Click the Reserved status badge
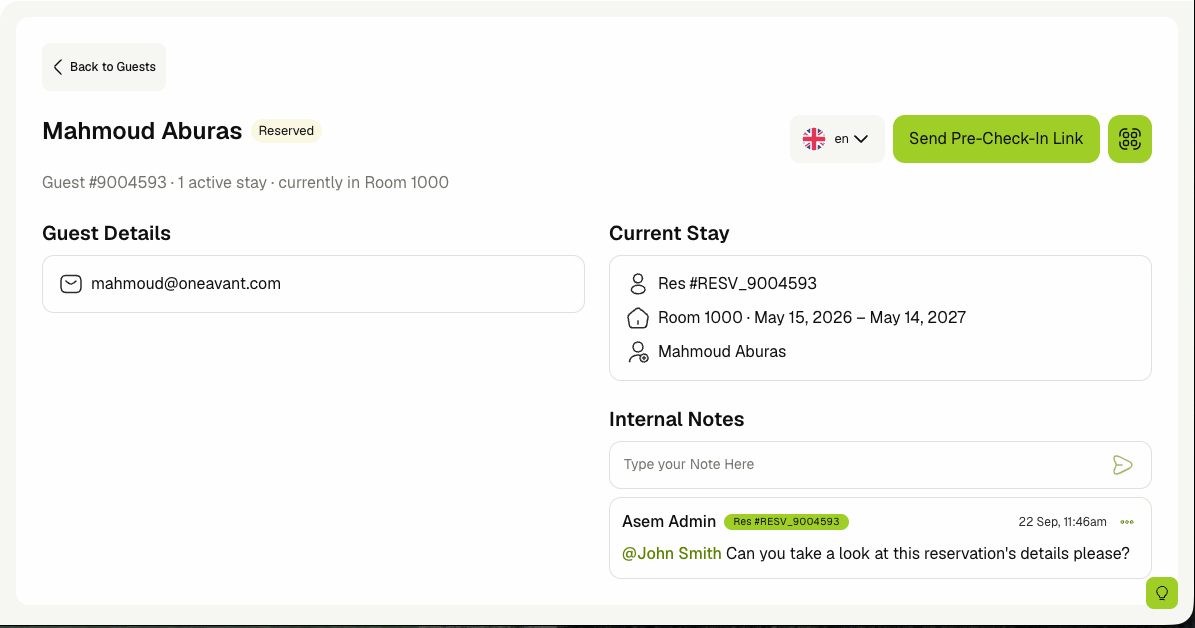This screenshot has width=1195, height=628. 286,131
